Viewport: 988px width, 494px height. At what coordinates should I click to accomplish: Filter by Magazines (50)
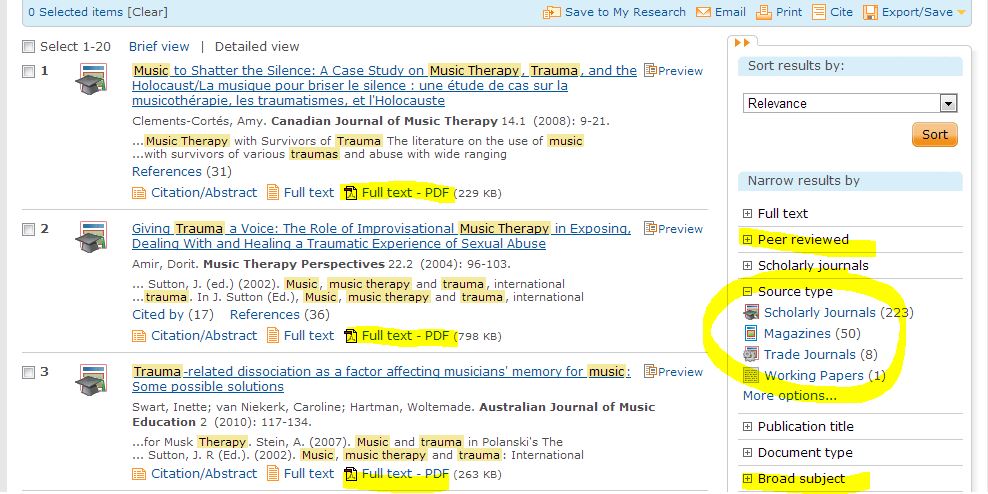click(x=812, y=333)
